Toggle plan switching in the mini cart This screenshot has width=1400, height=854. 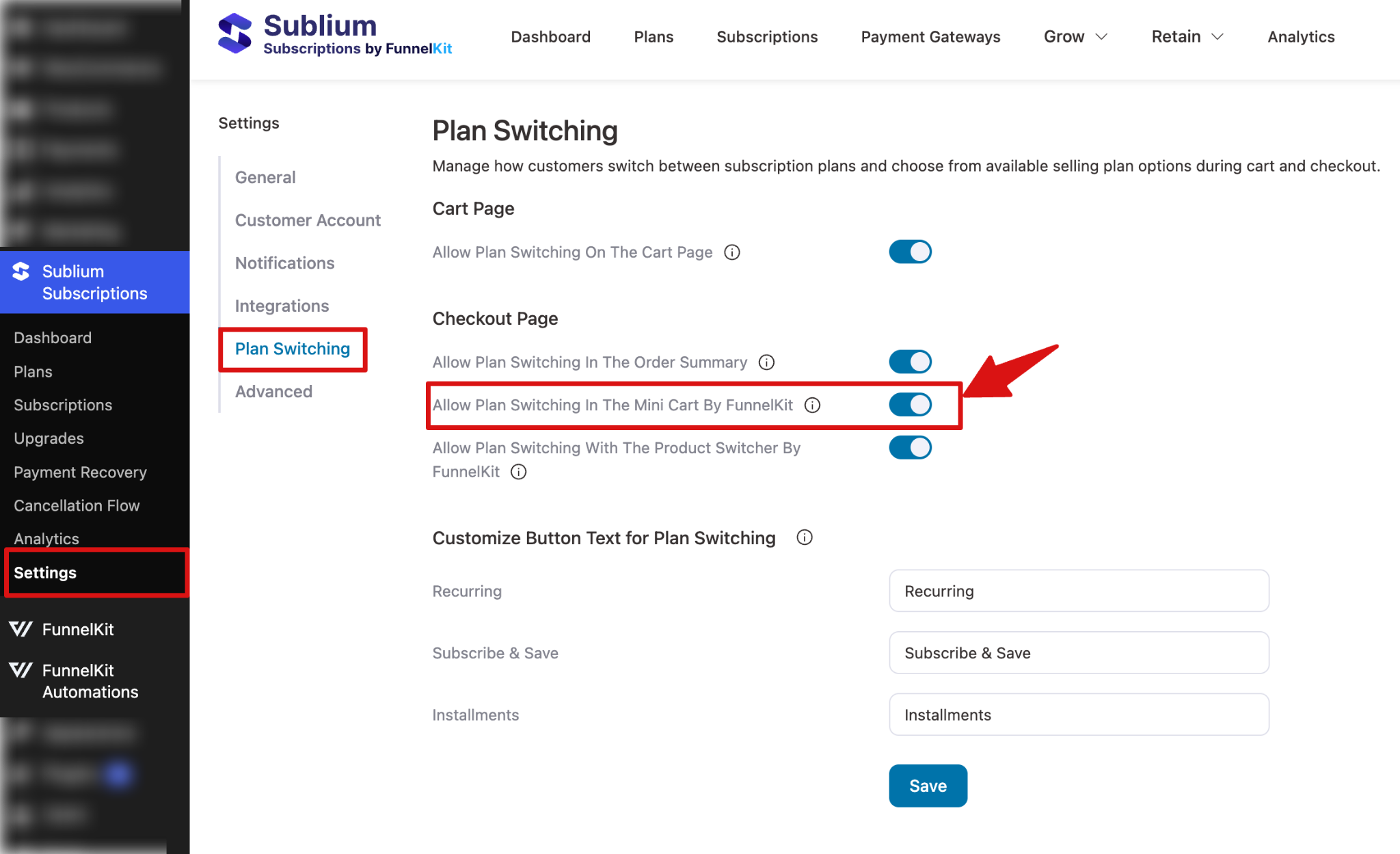909,404
